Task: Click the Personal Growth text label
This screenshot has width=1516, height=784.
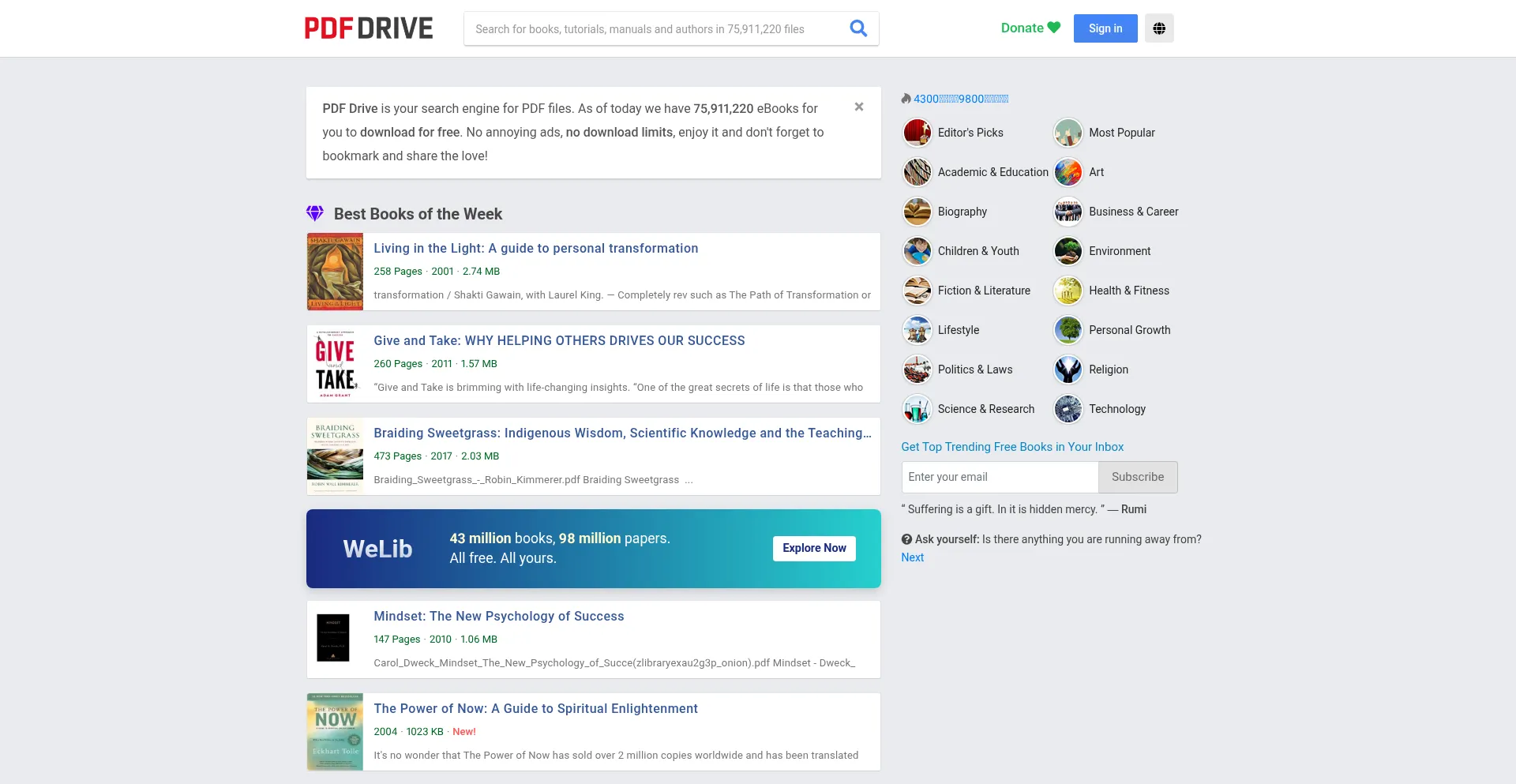Action: [x=1130, y=330]
